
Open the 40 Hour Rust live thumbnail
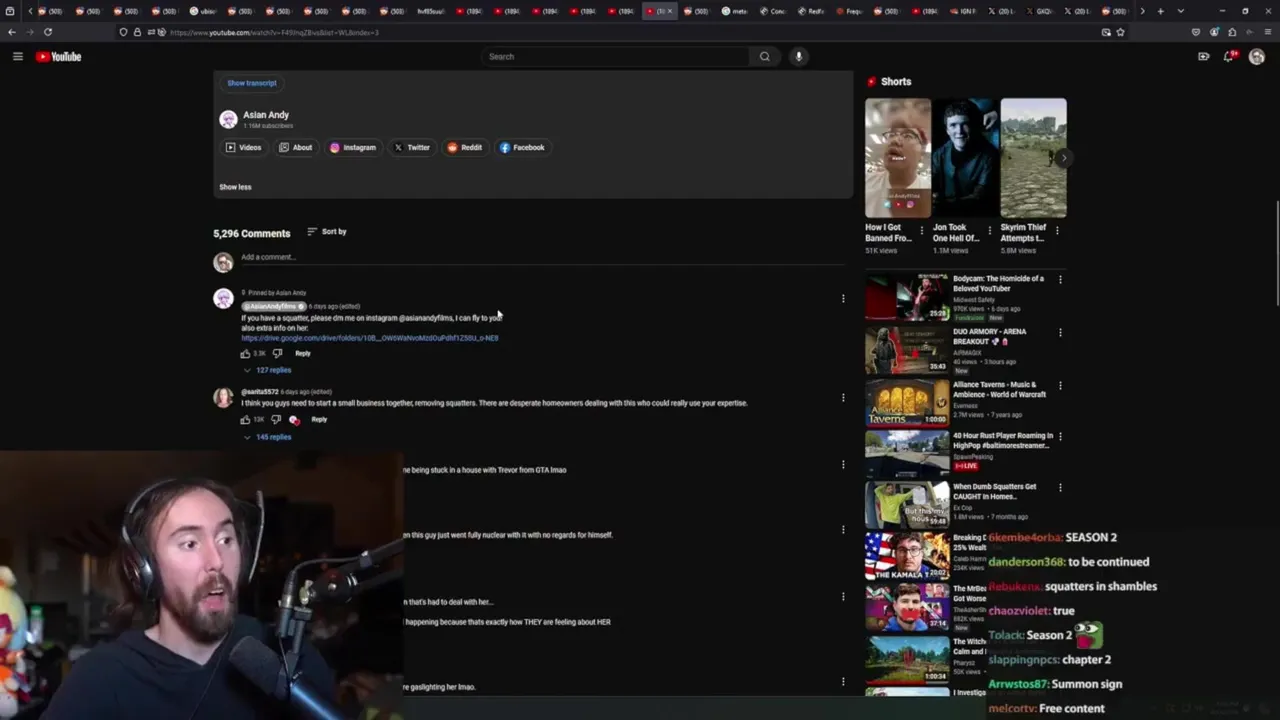(907, 454)
